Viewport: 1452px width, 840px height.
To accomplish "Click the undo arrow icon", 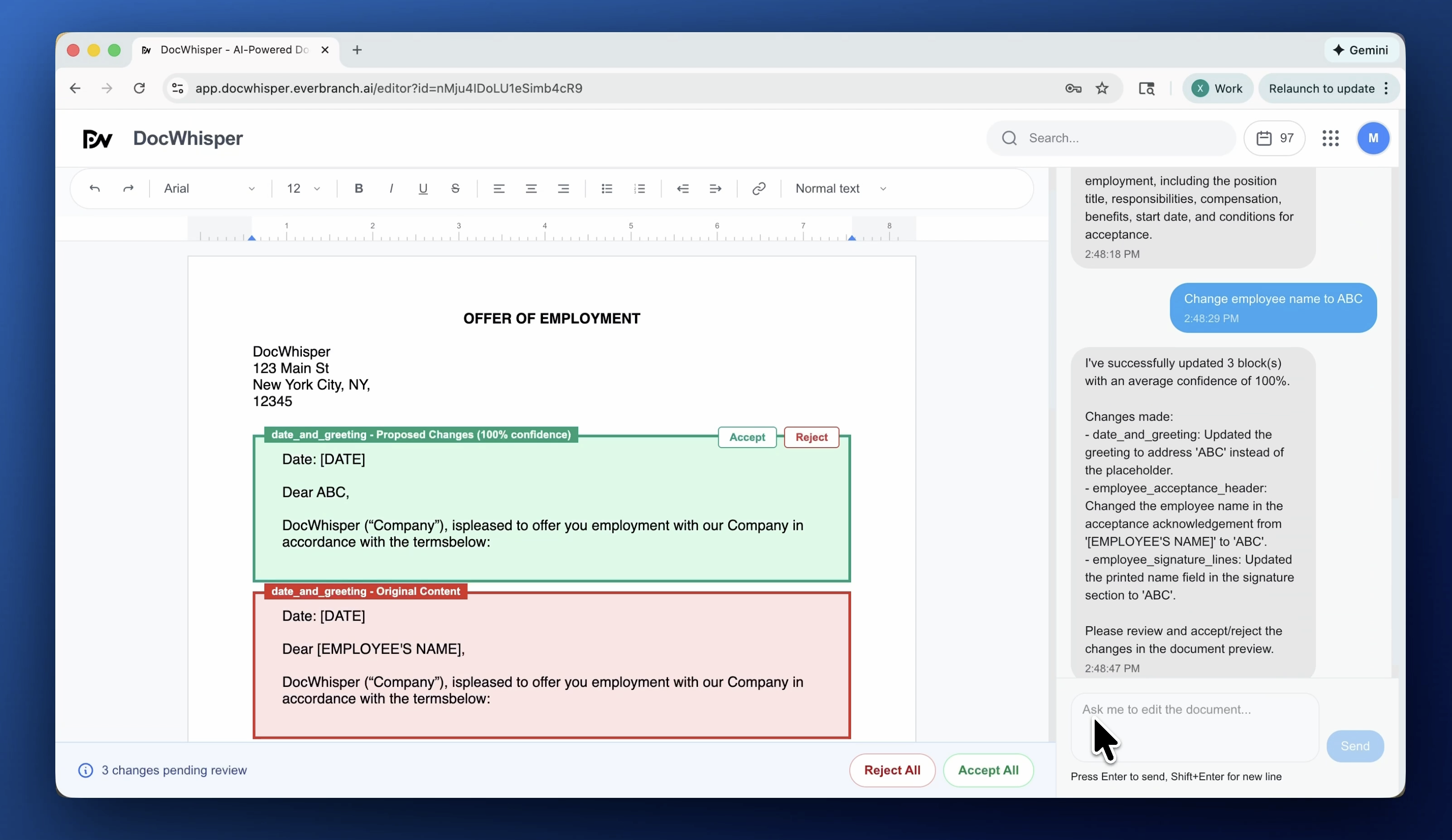I will [x=95, y=188].
